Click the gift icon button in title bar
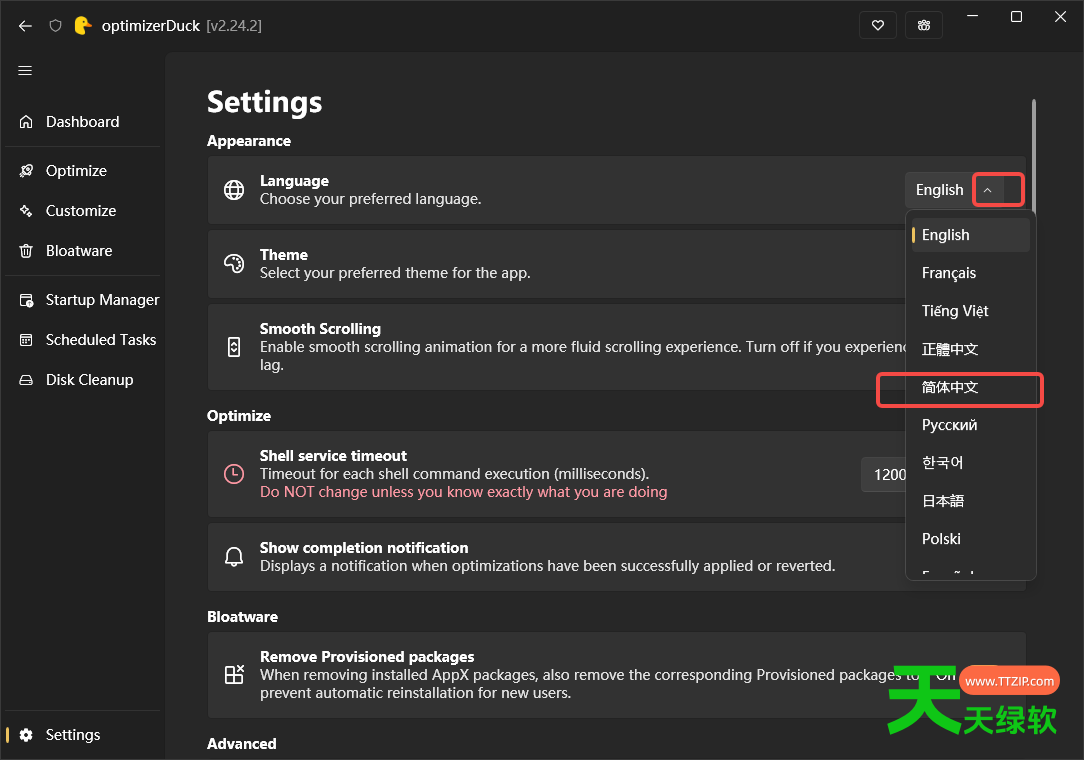 [x=924, y=26]
